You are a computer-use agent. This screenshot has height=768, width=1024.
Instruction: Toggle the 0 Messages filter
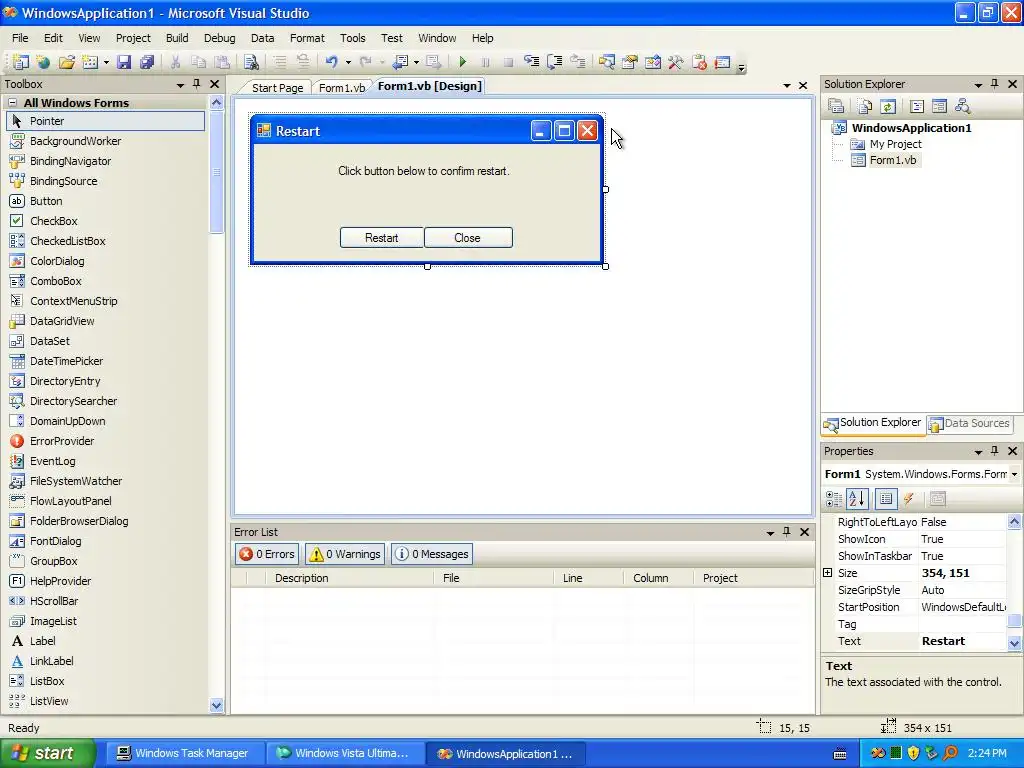pyautogui.click(x=432, y=554)
